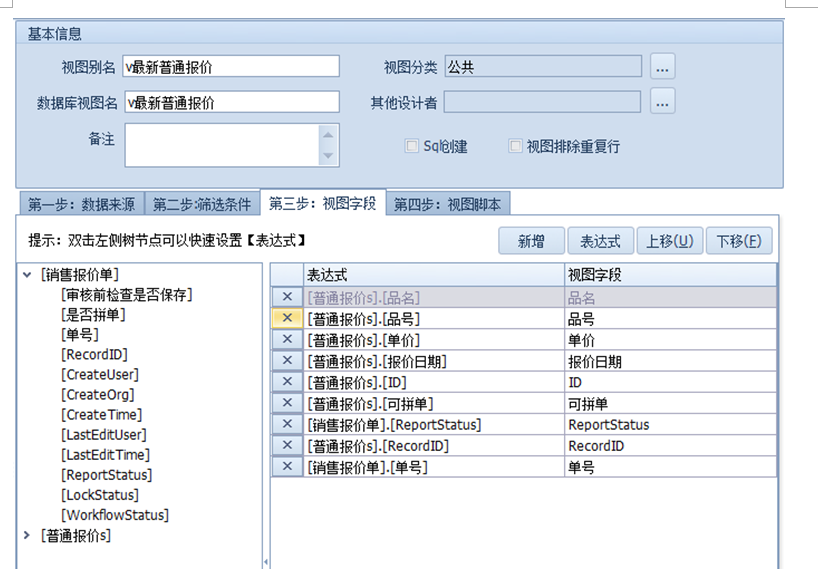Expand the 普通报价s tree node
The image size is (818, 569).
pyautogui.click(x=27, y=536)
